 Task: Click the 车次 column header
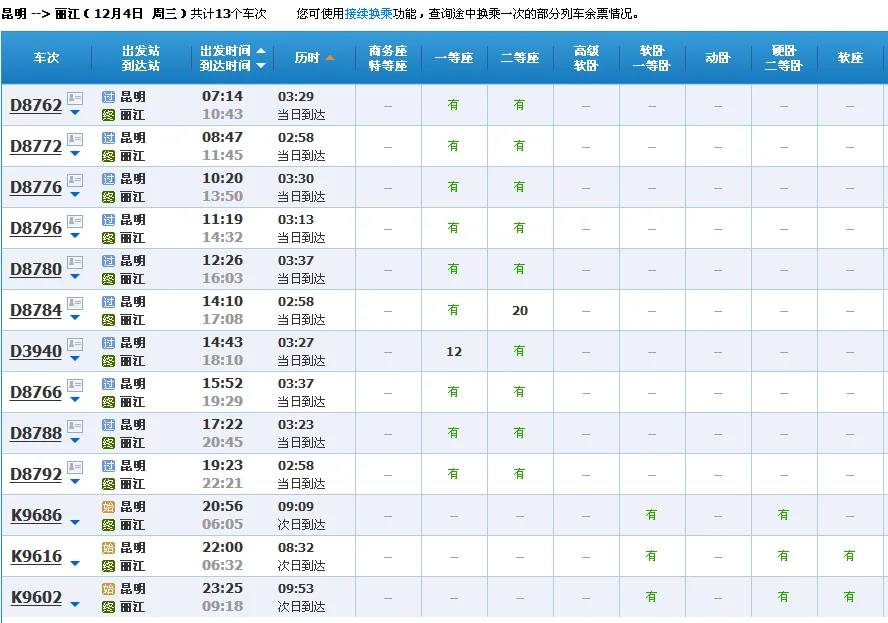click(45, 58)
